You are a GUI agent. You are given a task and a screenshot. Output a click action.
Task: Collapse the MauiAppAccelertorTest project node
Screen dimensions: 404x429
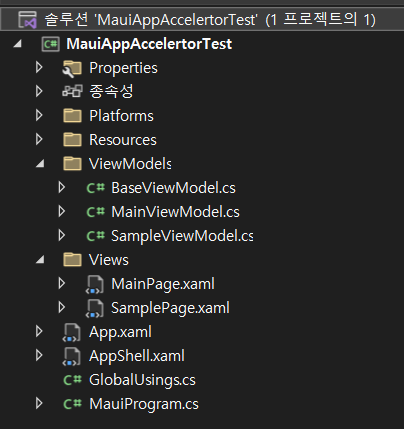click(17, 44)
